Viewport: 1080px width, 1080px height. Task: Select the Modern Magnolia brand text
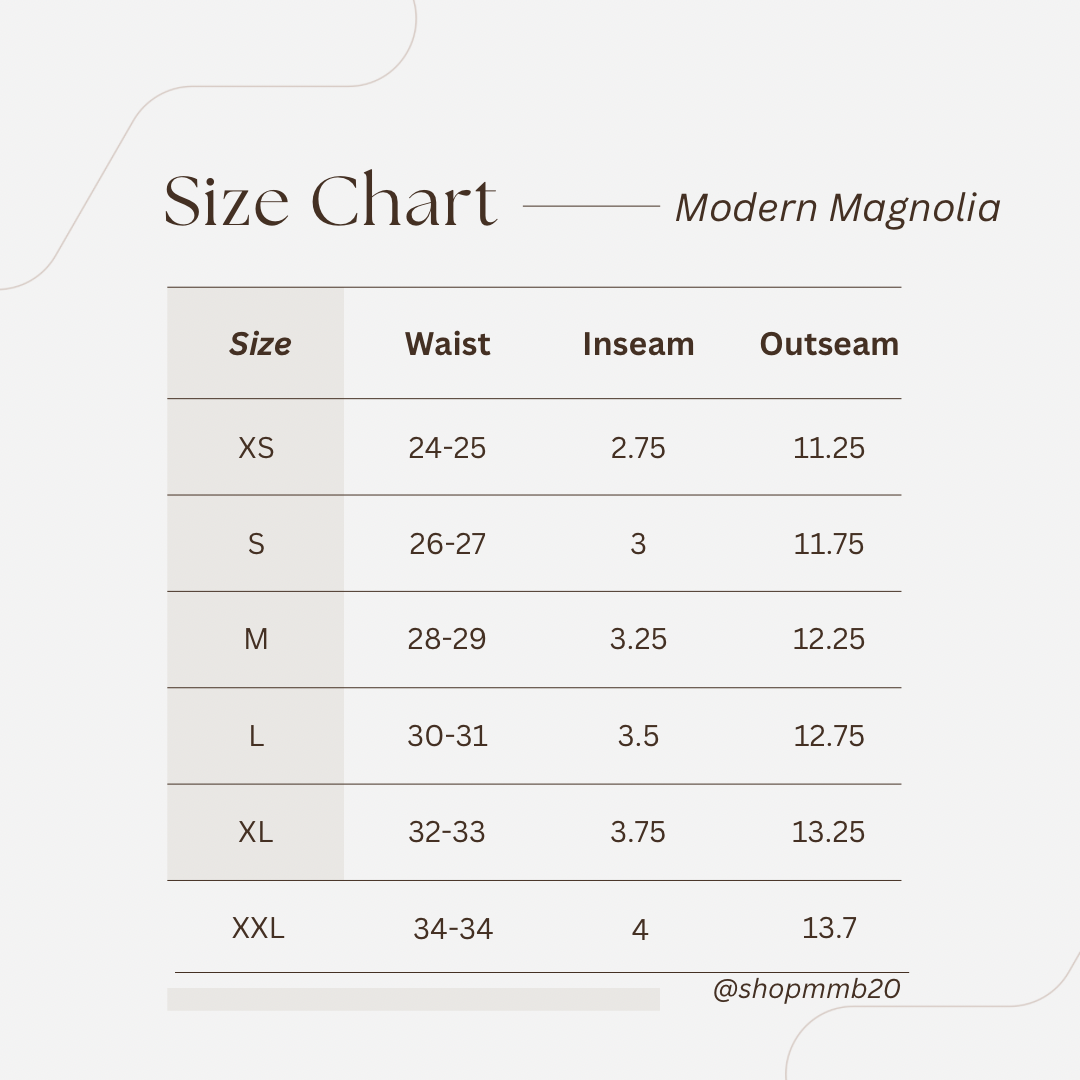(x=838, y=208)
